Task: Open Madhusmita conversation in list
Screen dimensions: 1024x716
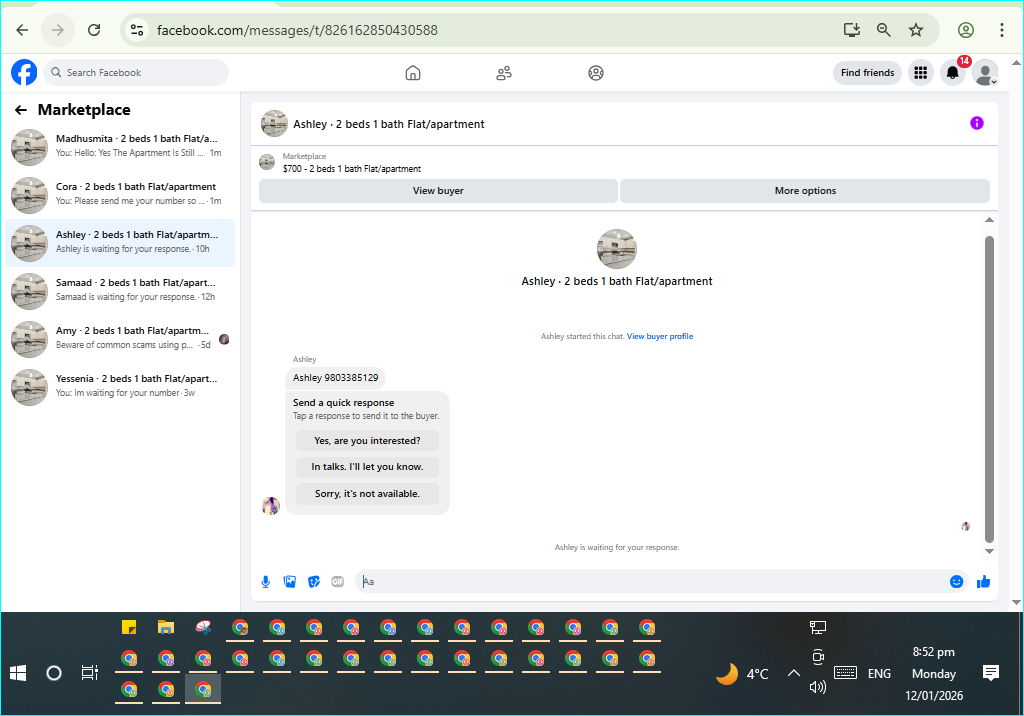Action: click(120, 147)
